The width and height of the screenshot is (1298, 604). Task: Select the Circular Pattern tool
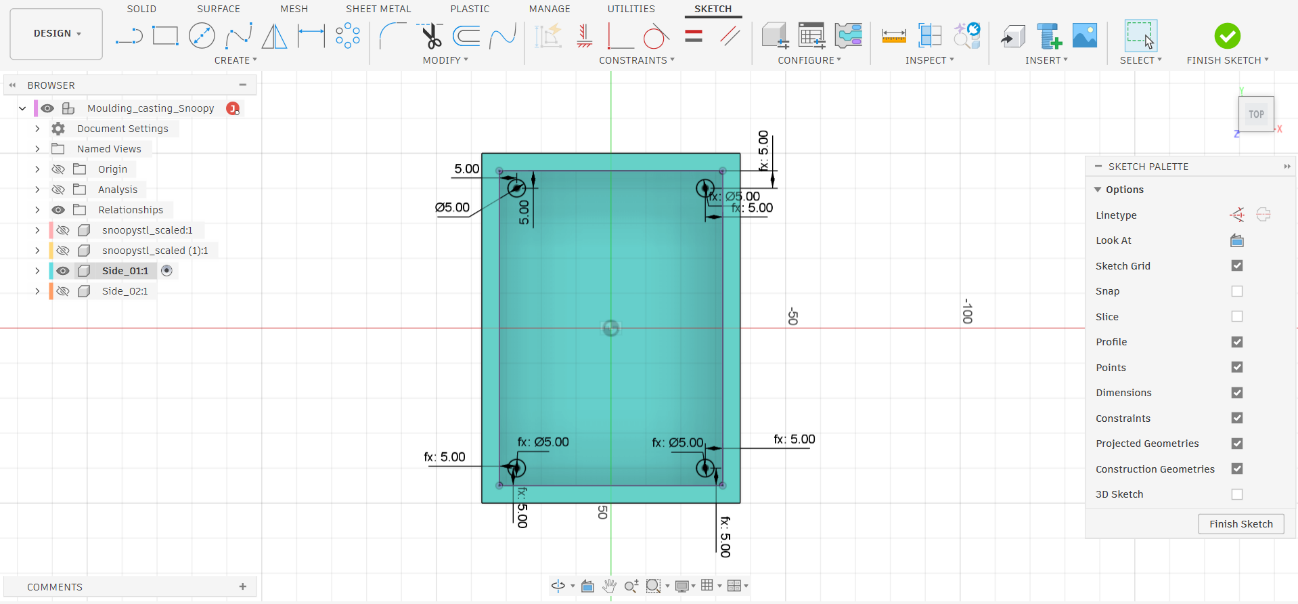point(347,37)
